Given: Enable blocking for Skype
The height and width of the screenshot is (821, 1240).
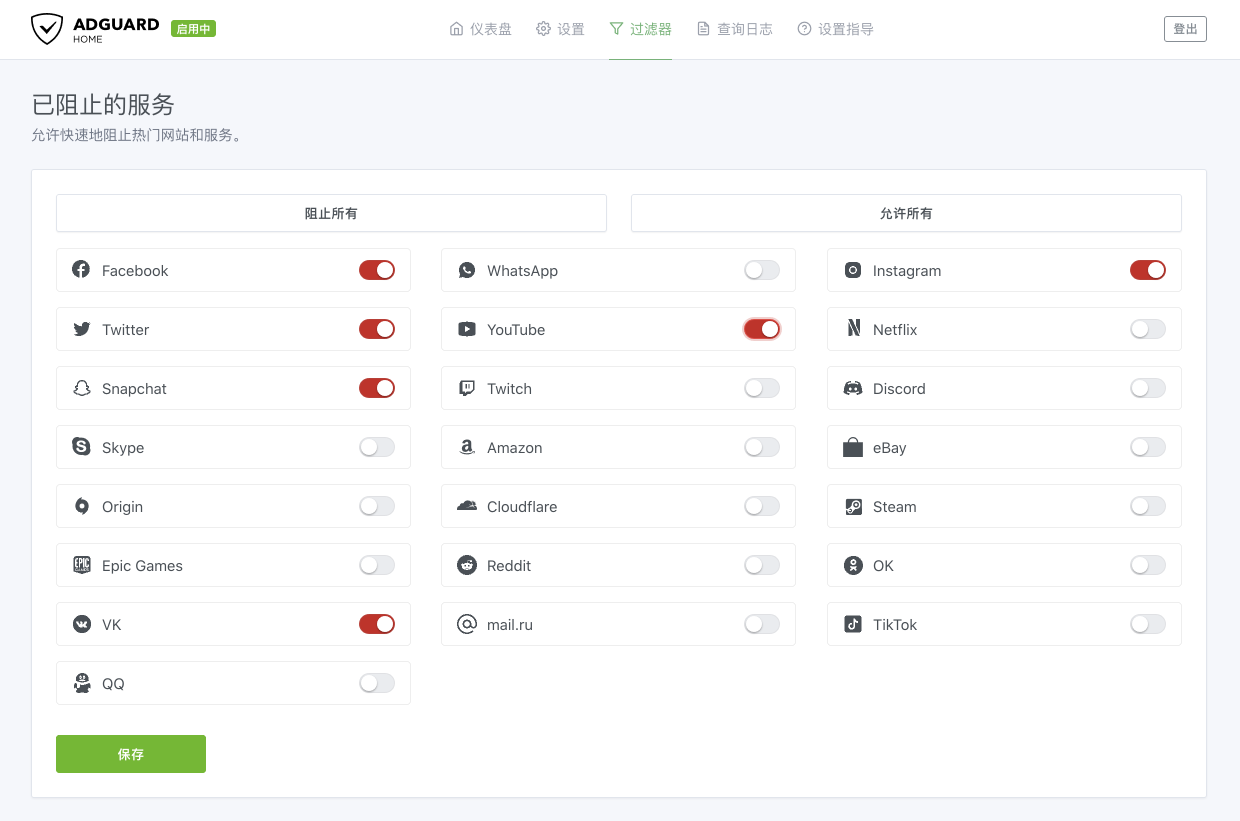Looking at the screenshot, I should (x=377, y=447).
